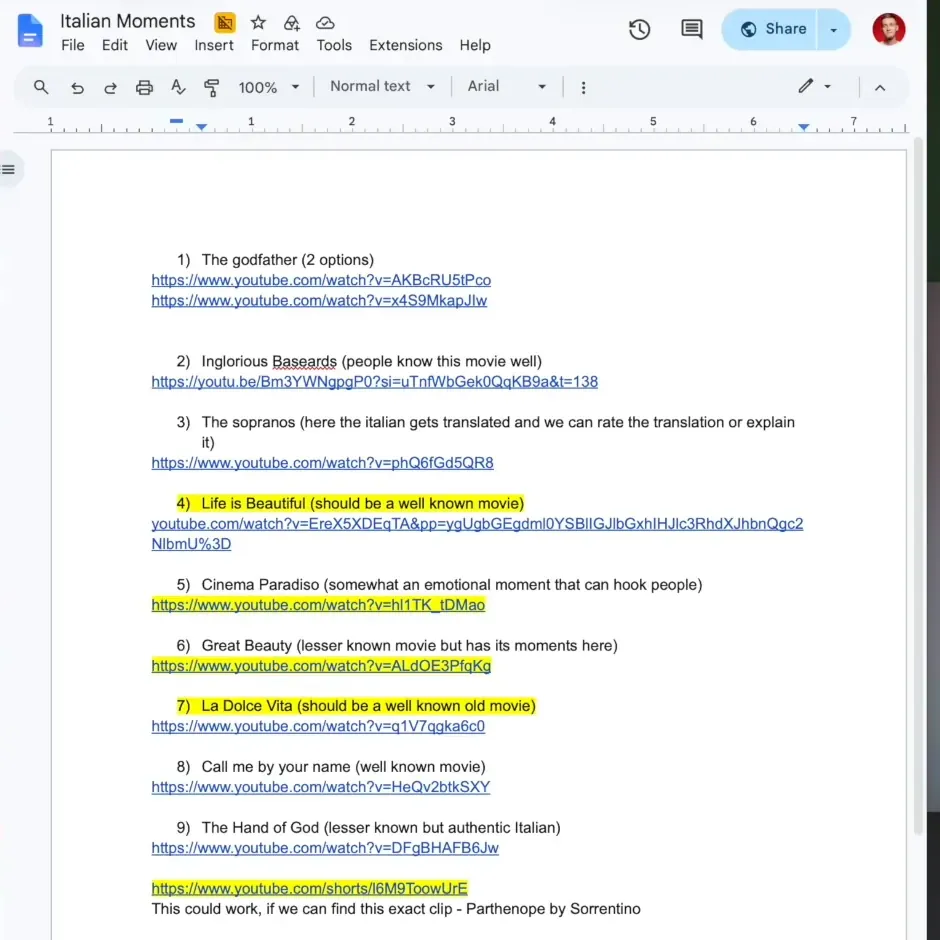
Task: Undo the last action
Action: [77, 88]
